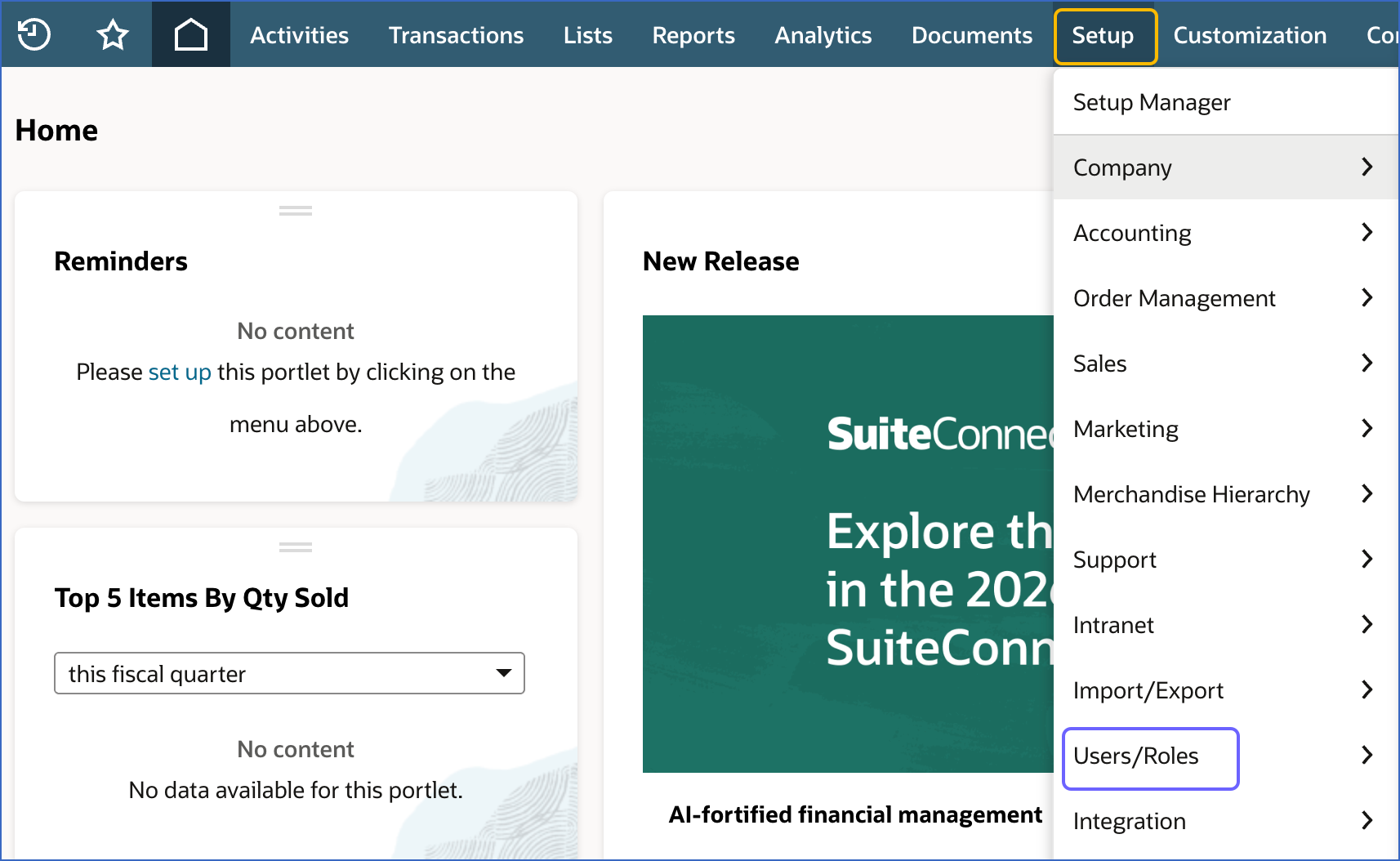Viewport: 1400px width, 861px height.
Task: Open the Shortcuts star icon
Action: (x=113, y=34)
